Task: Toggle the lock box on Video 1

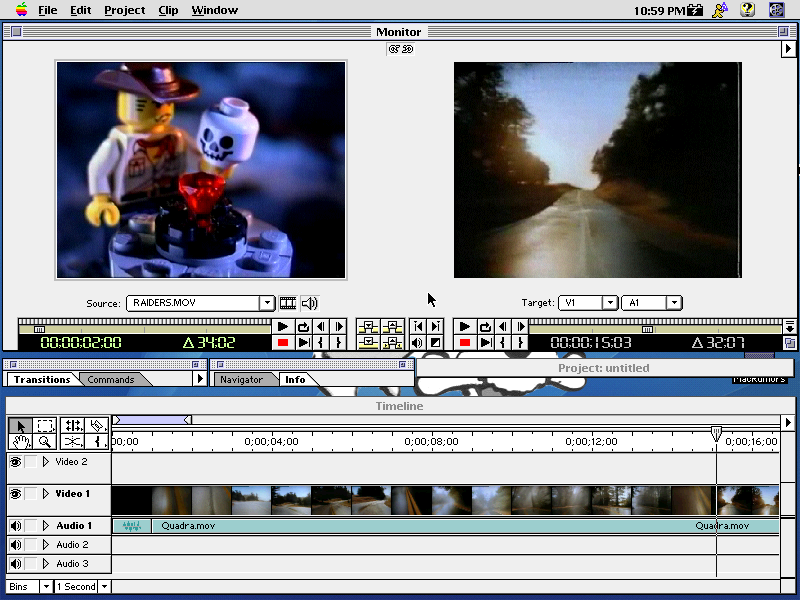Action: 31,494
